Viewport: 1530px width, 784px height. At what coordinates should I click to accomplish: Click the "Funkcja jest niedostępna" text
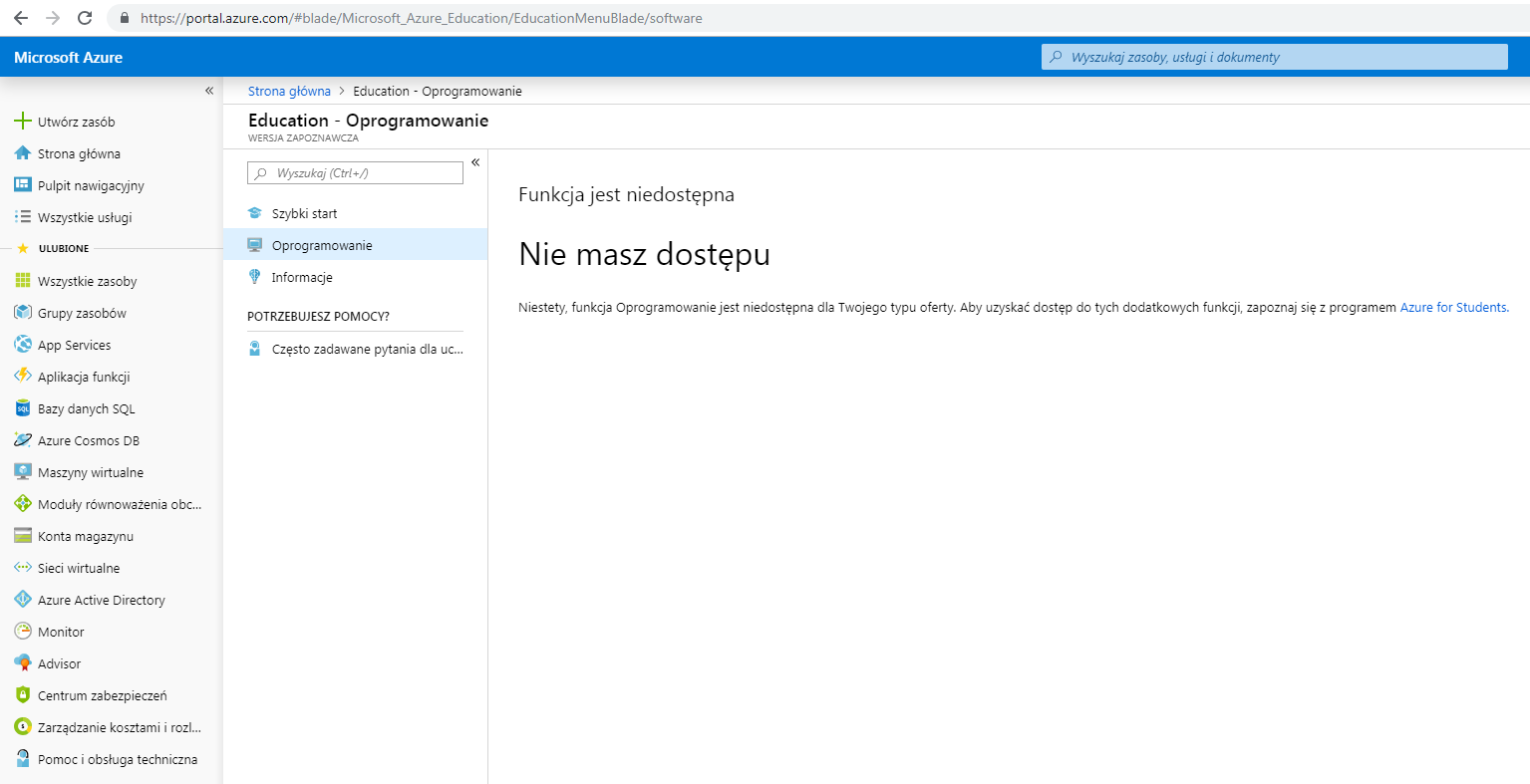[x=626, y=195]
